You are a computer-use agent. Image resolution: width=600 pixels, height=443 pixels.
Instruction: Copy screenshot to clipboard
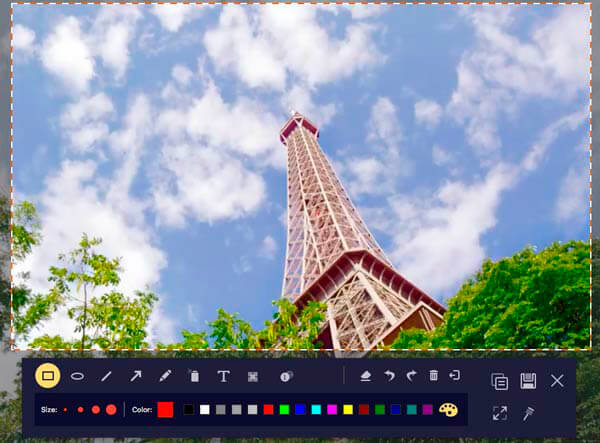pos(499,381)
